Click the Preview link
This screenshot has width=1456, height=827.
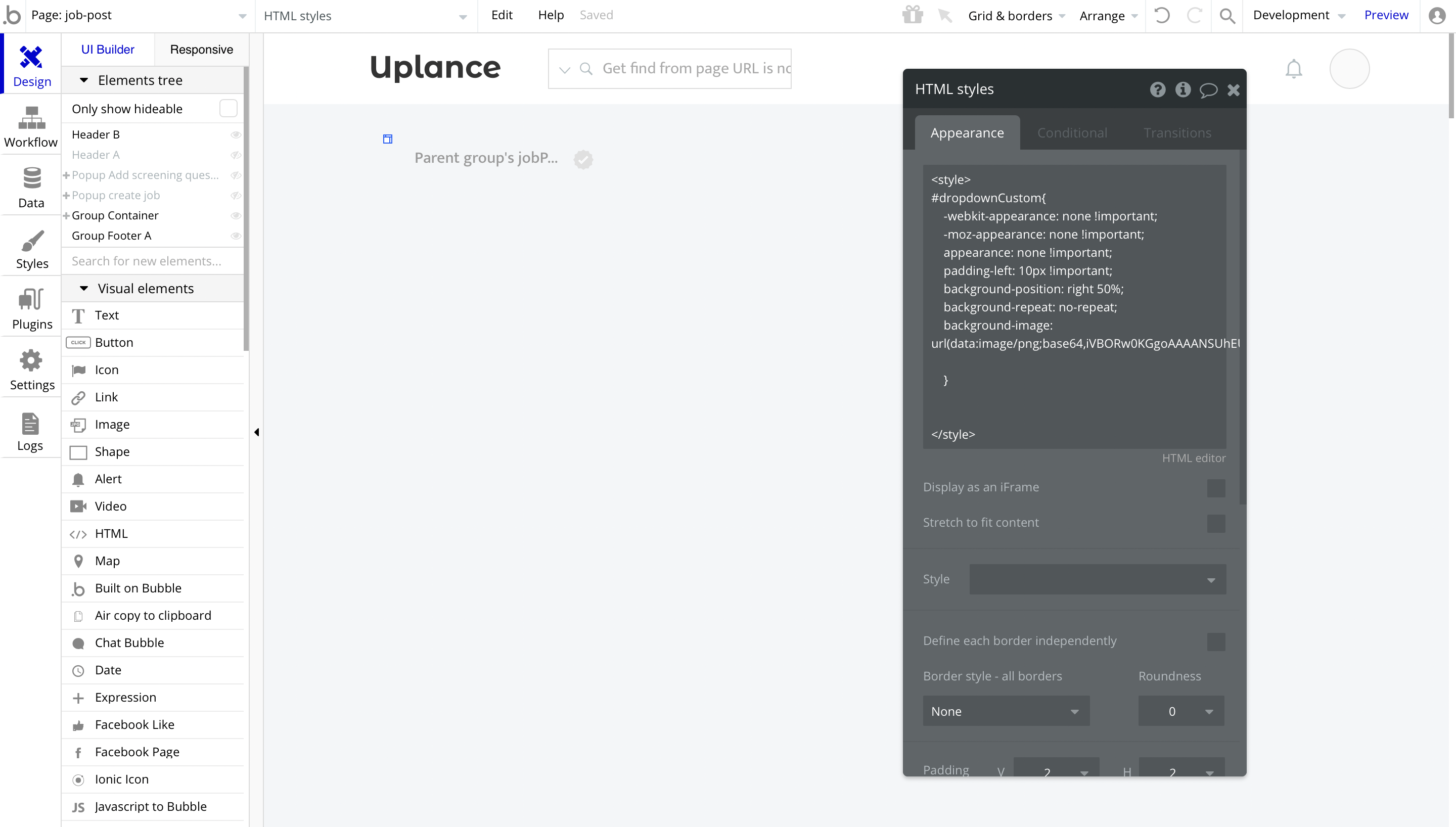tap(1386, 15)
